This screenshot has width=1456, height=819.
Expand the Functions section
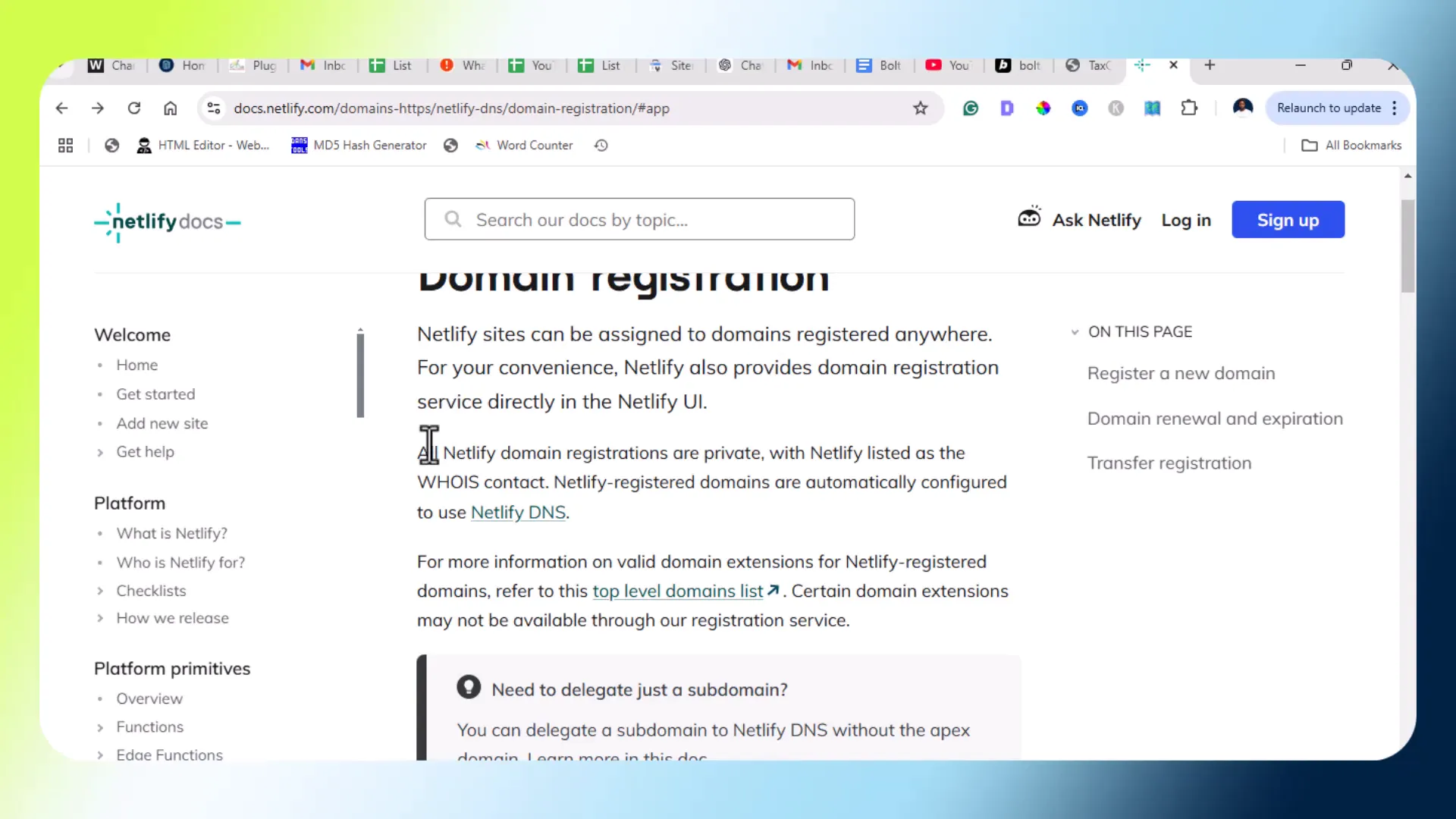pos(149,727)
